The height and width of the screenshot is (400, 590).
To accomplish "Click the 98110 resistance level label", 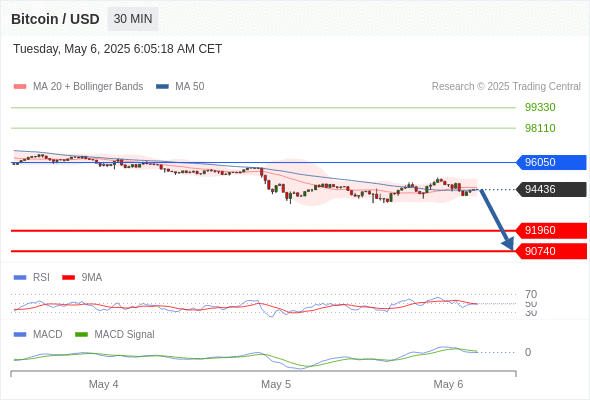I will pyautogui.click(x=540, y=128).
